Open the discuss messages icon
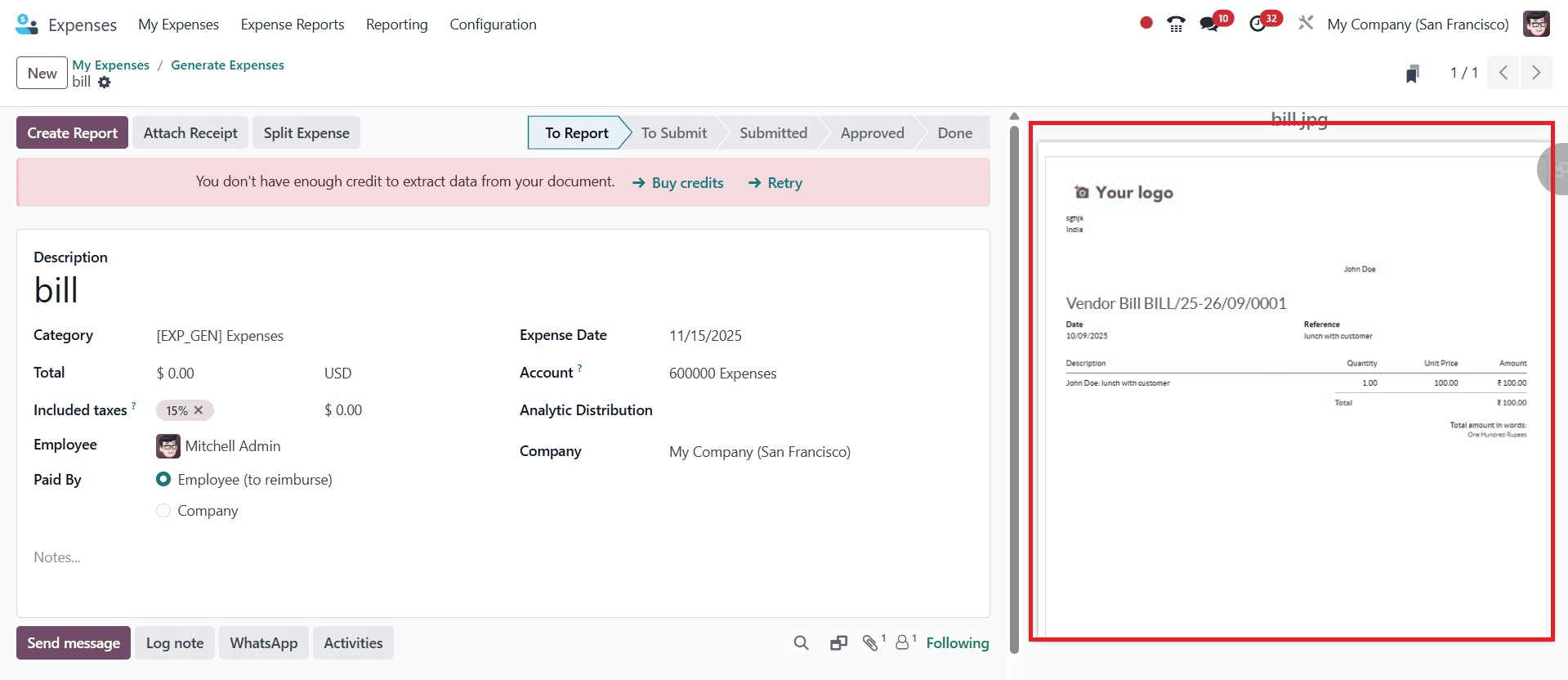 [x=1209, y=25]
